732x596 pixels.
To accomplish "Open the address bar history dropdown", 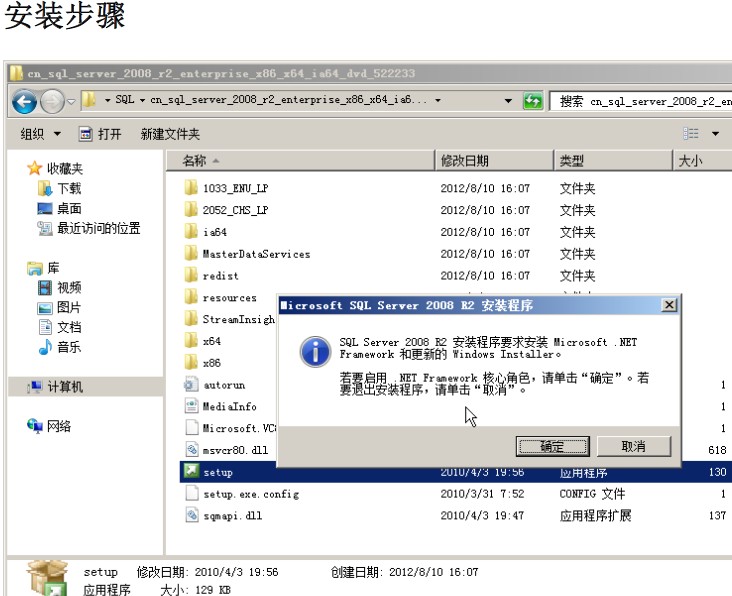I will coord(509,101).
